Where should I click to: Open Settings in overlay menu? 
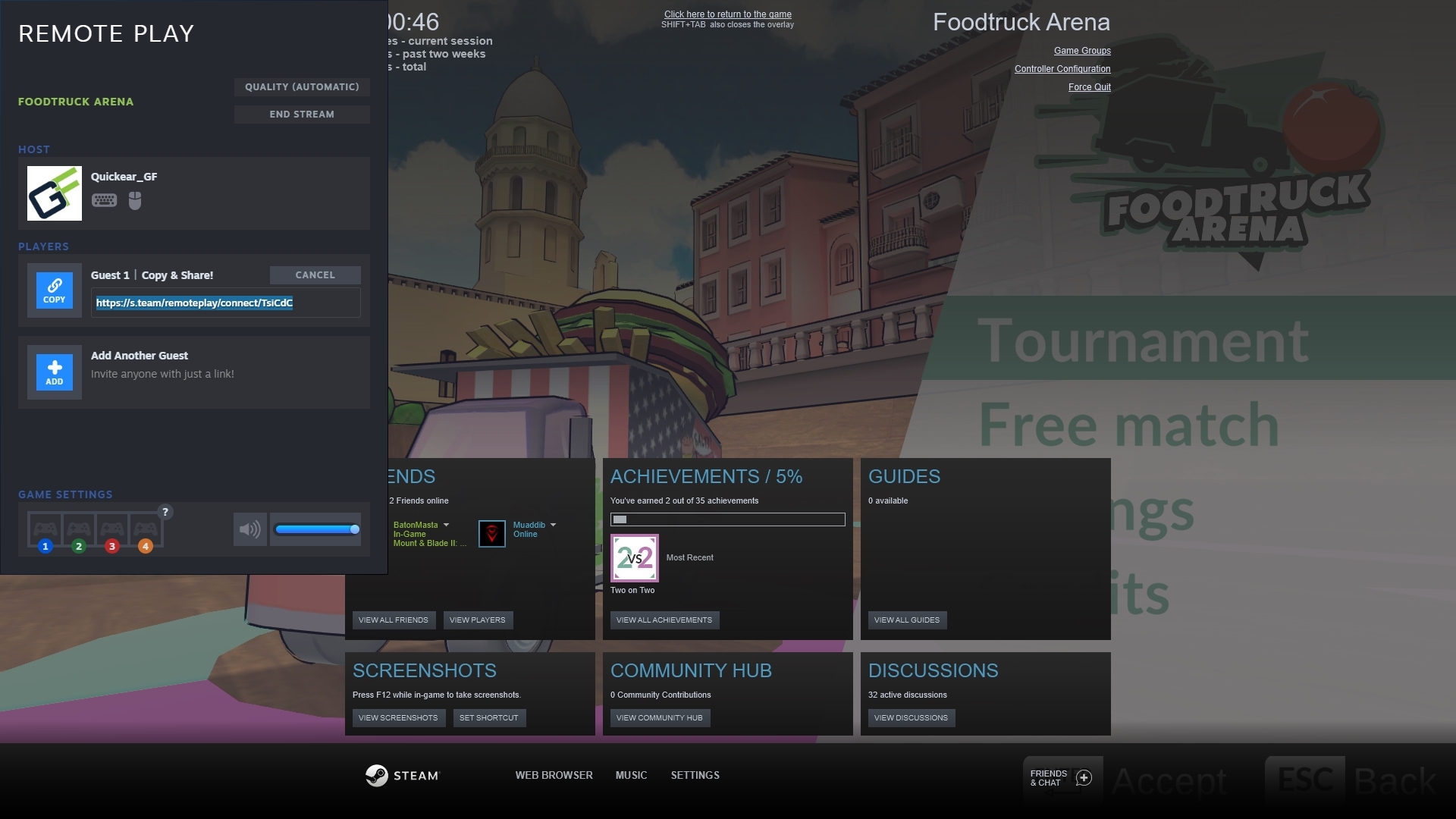click(695, 775)
